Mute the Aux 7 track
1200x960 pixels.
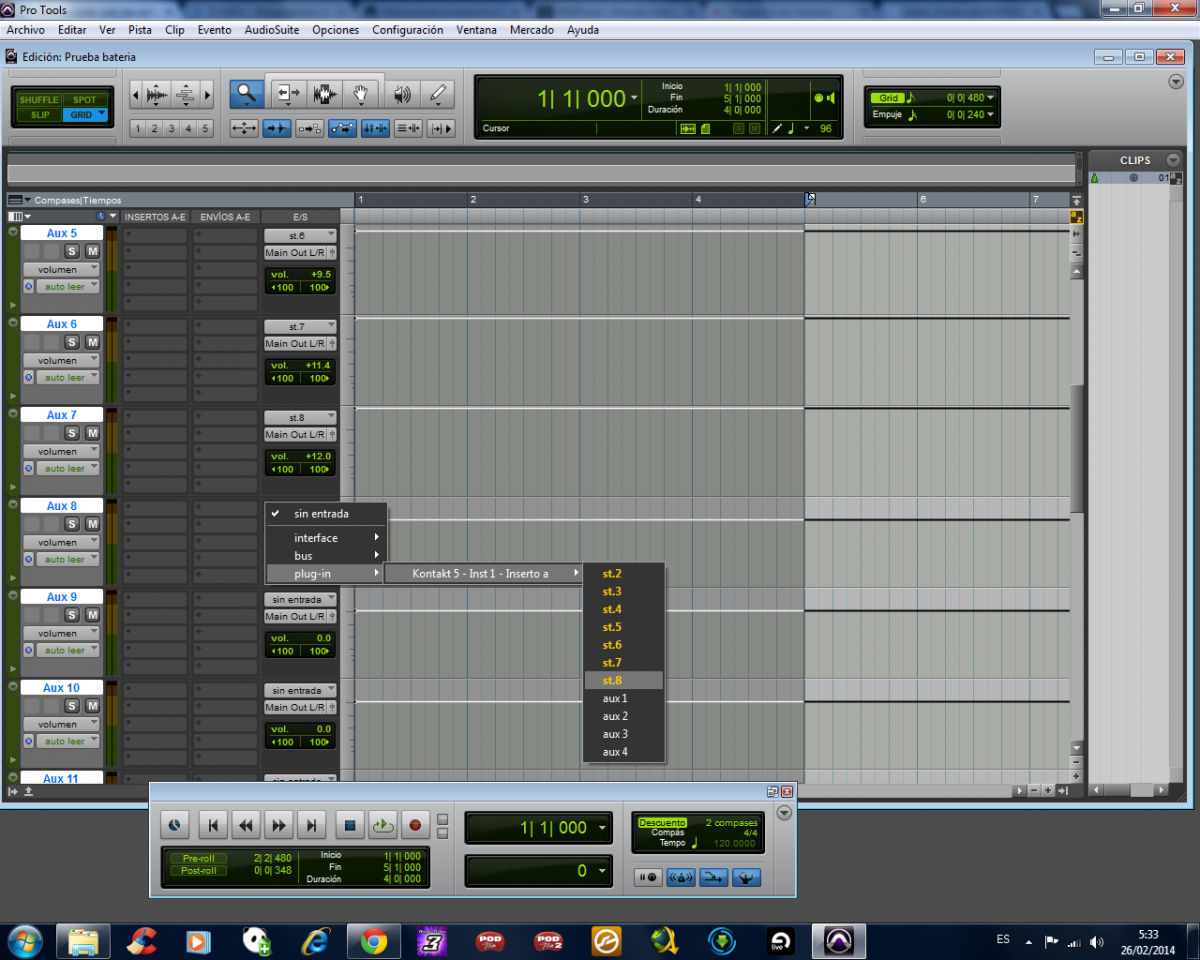pyautogui.click(x=92, y=433)
